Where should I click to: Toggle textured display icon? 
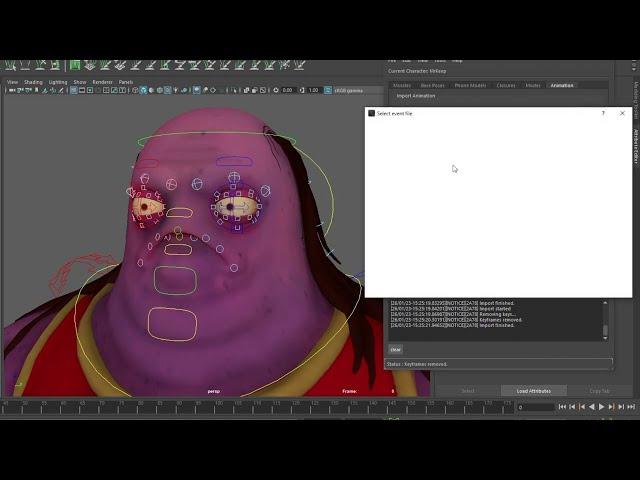167,90
